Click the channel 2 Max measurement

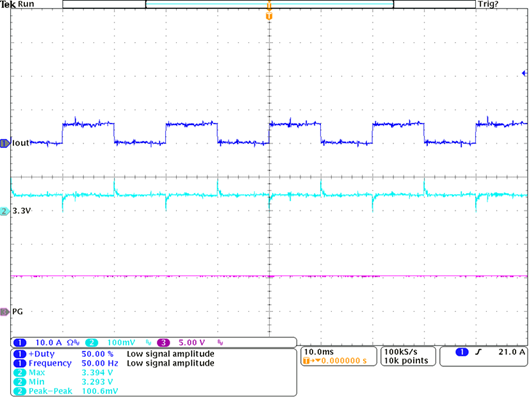[x=63, y=373]
